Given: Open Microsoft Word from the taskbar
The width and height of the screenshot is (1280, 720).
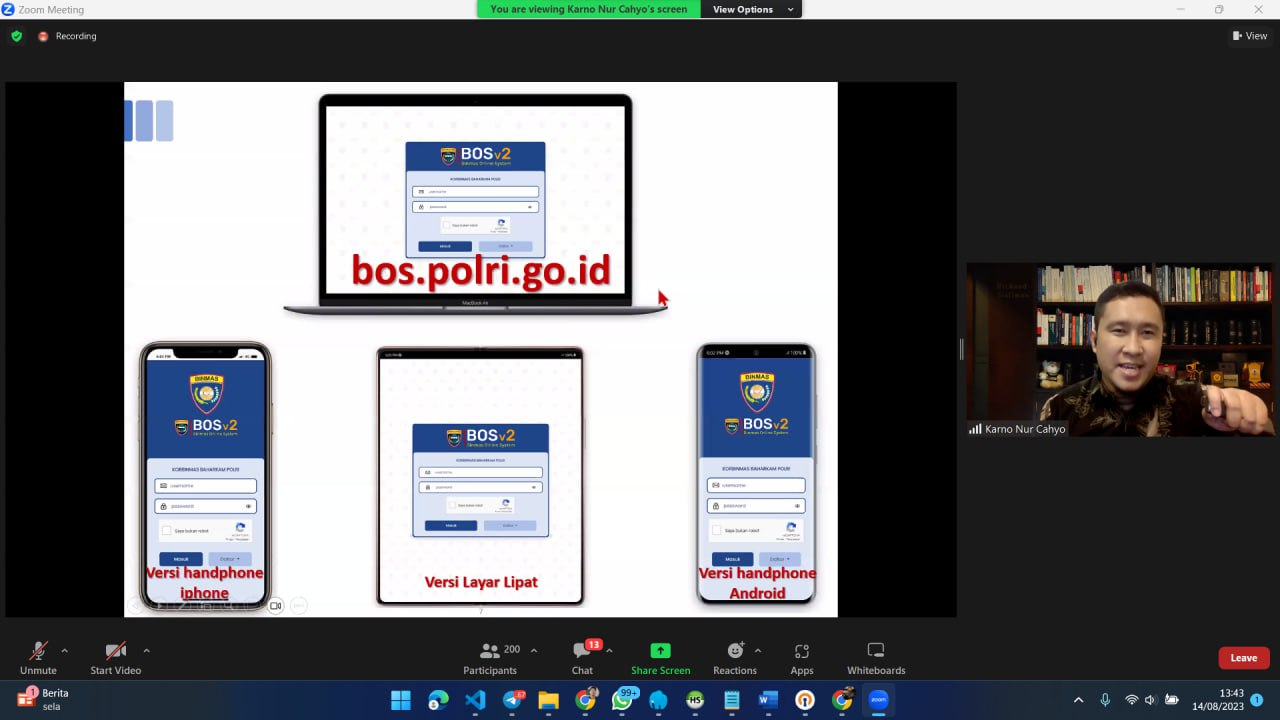Looking at the screenshot, I should click(x=768, y=700).
